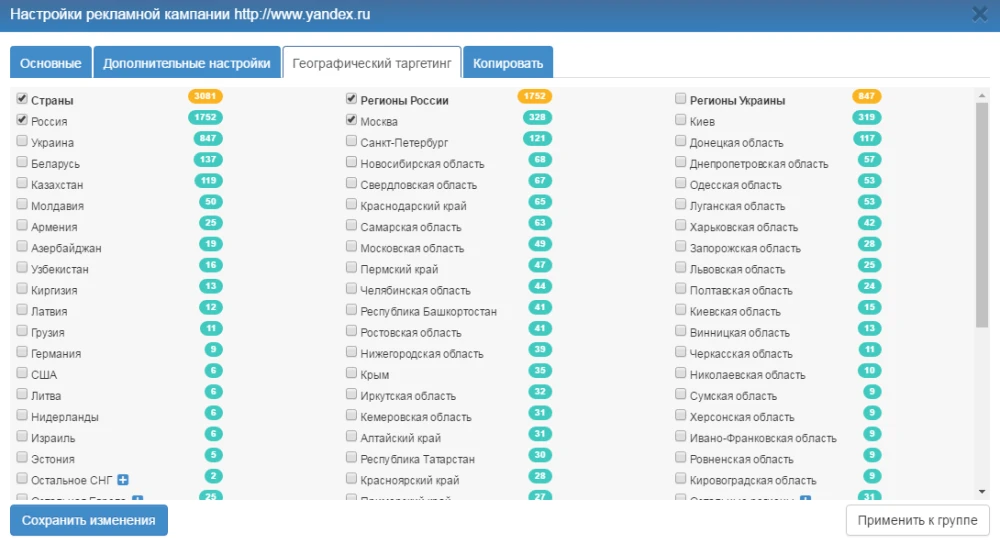
Task: Click the 319 count badge for Киев
Action: click(x=867, y=118)
